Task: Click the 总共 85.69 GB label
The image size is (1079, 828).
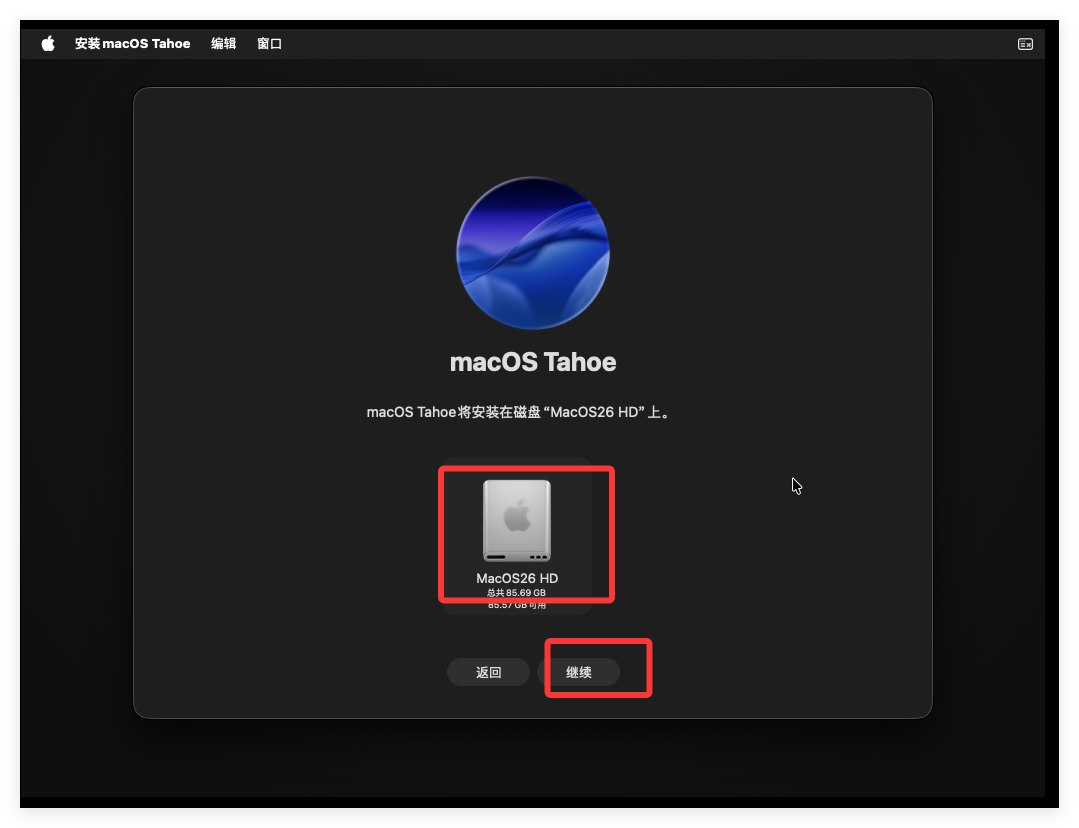Action: click(516, 593)
